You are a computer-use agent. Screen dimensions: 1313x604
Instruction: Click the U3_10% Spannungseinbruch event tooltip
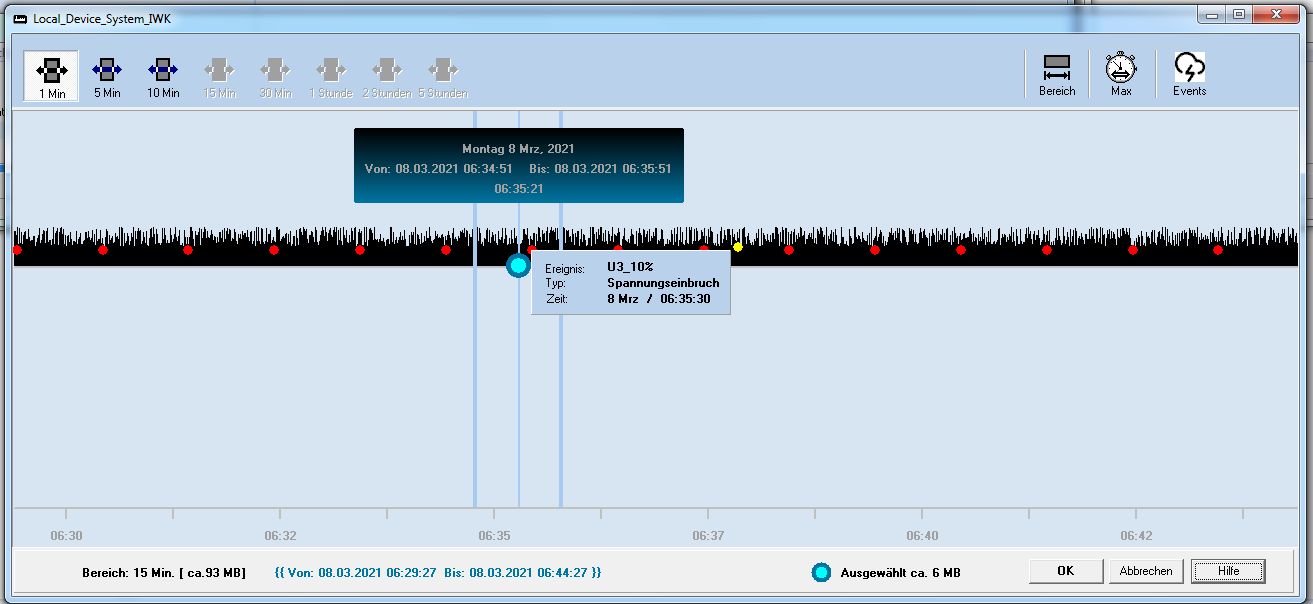(x=631, y=283)
